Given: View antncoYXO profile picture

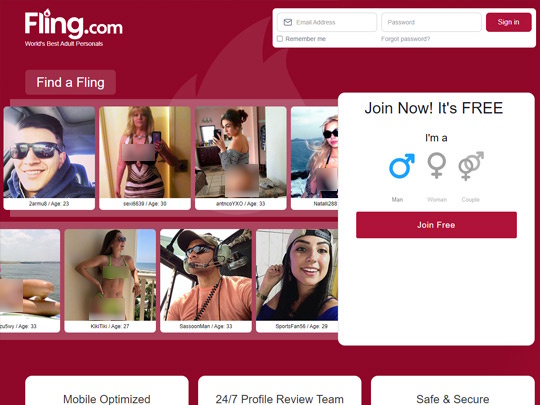Looking at the screenshot, I should (x=240, y=152).
